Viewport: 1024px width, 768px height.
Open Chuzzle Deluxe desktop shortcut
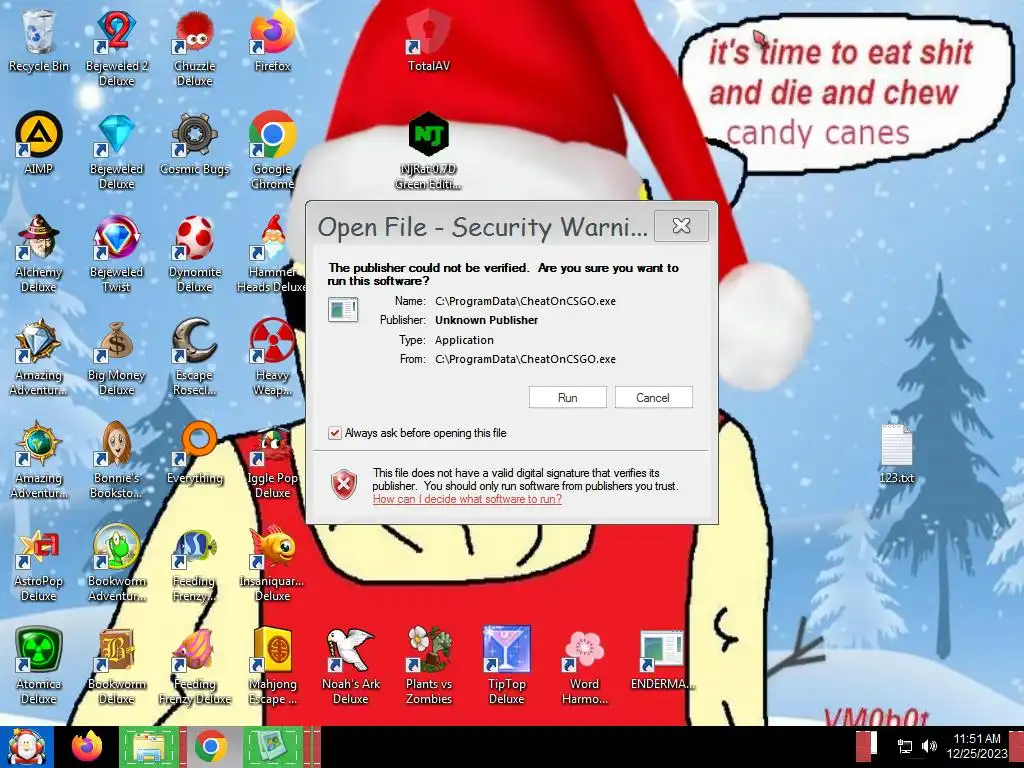(x=195, y=47)
